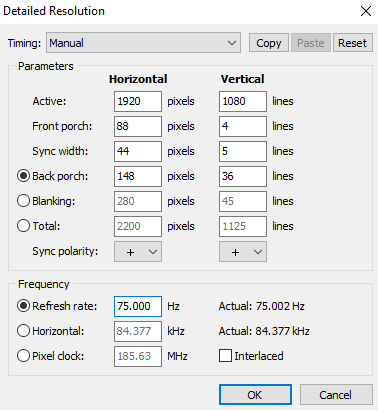378x410 pixels.
Task: Click the Refresh rate value field
Action: (138, 306)
